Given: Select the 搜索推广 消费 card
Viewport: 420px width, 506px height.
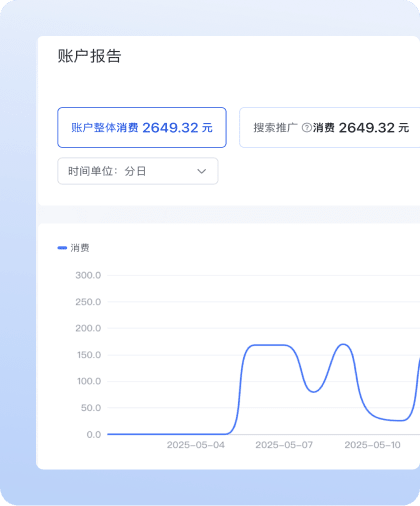Looking at the screenshot, I should 330,127.
